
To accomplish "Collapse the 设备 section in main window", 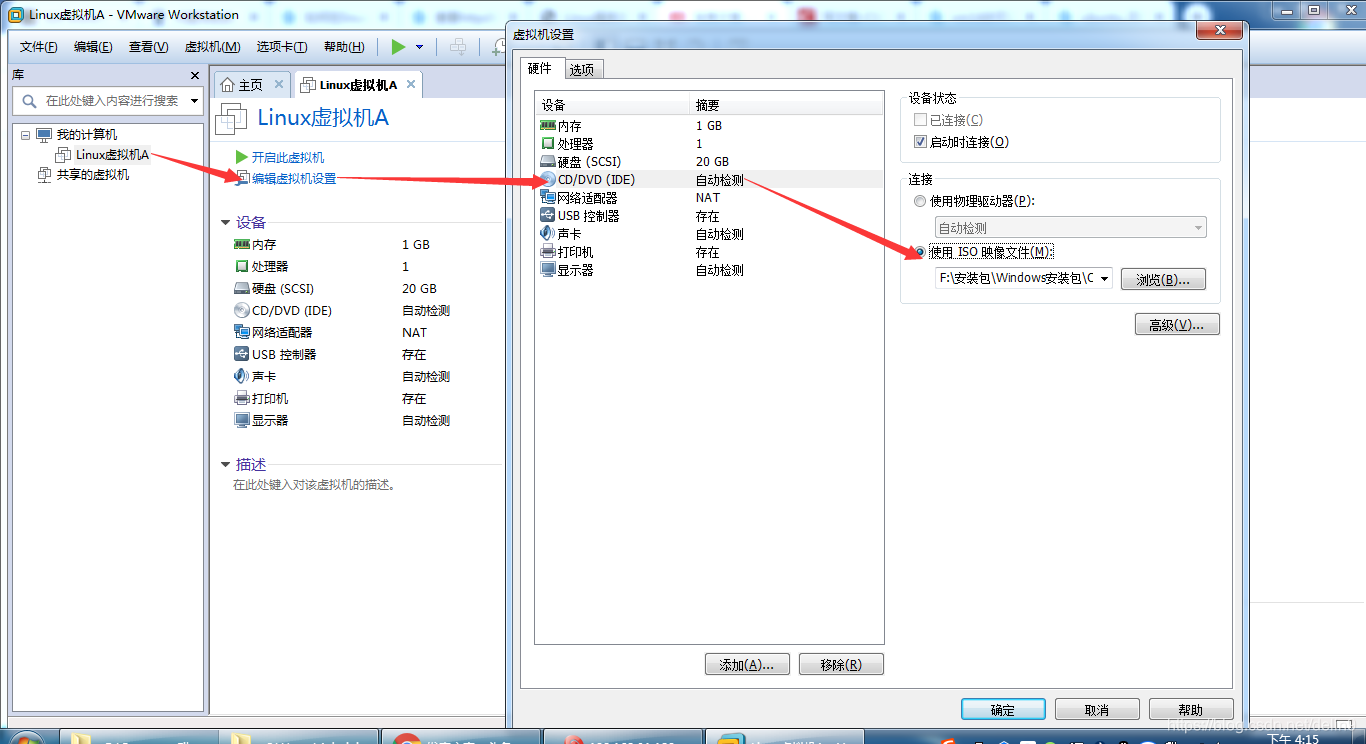I will coord(225,223).
